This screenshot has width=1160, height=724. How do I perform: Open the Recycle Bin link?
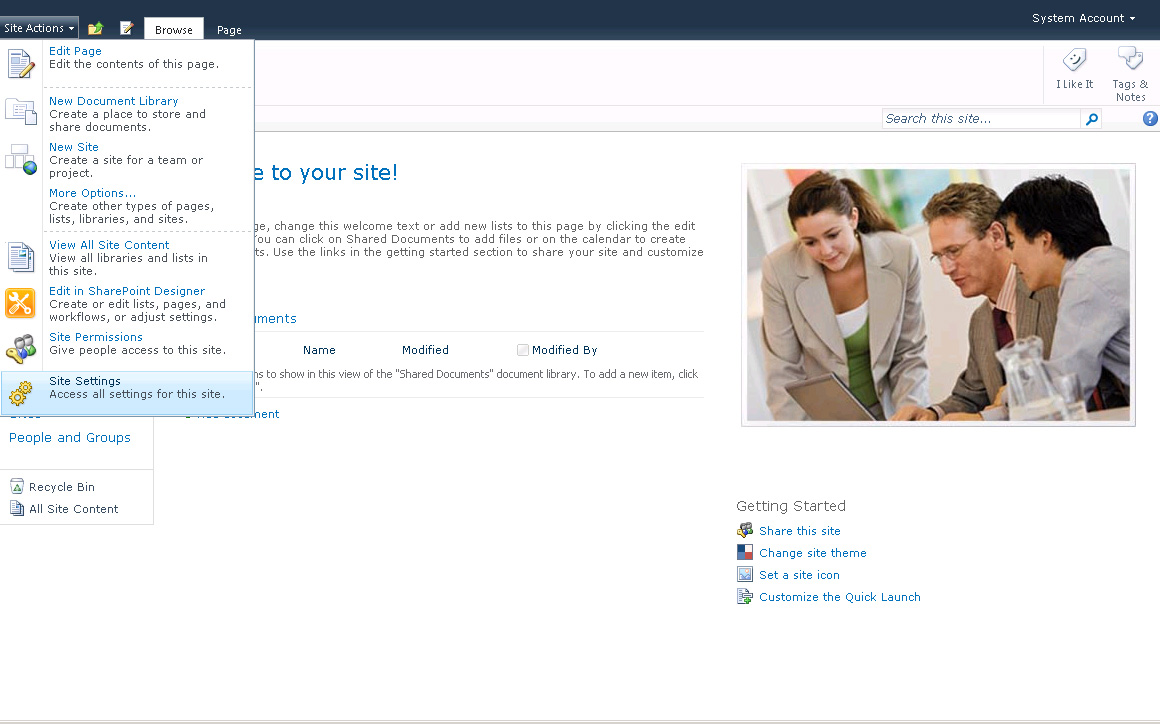pyautogui.click(x=62, y=487)
